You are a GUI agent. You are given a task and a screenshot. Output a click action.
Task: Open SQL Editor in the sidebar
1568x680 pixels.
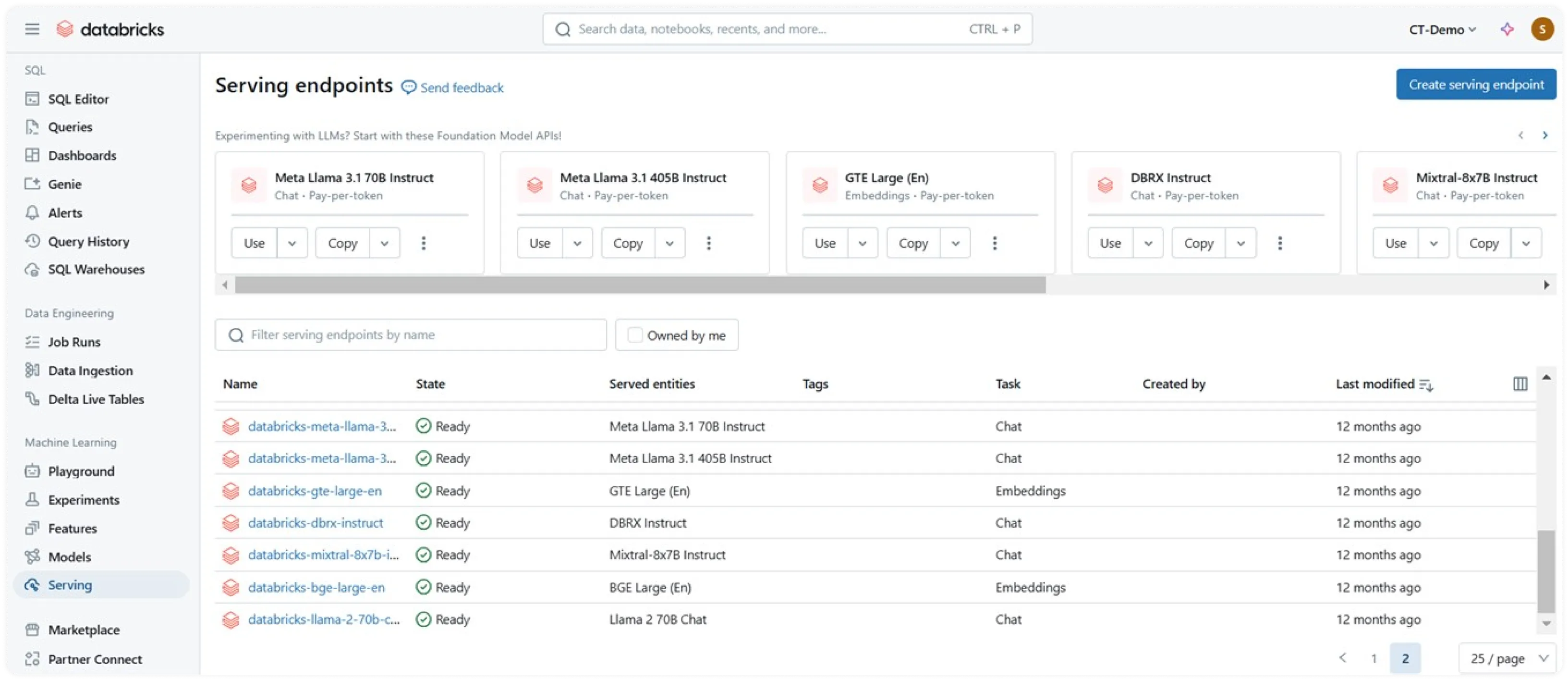[x=78, y=99]
